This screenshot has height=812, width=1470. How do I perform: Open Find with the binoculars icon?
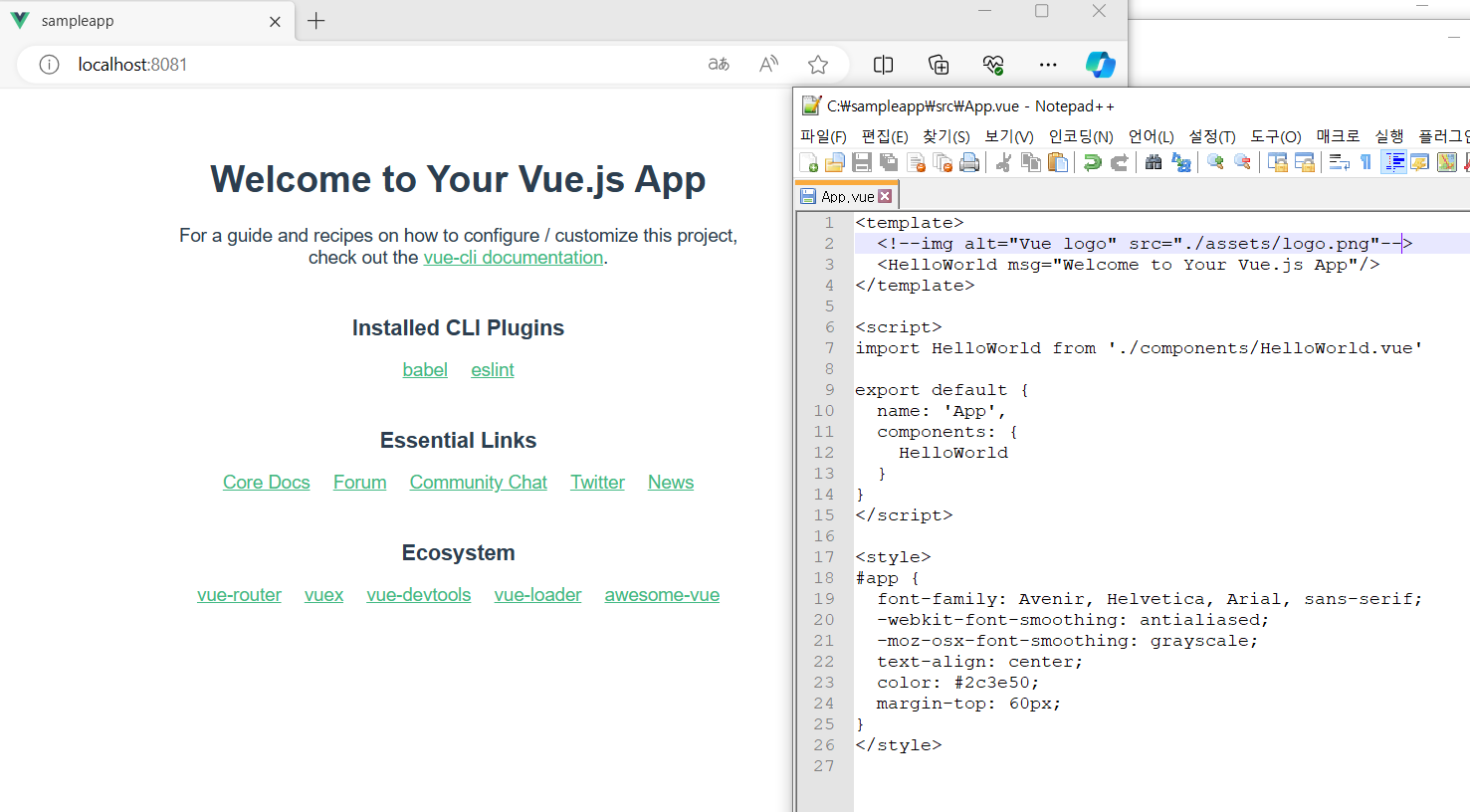1154,162
